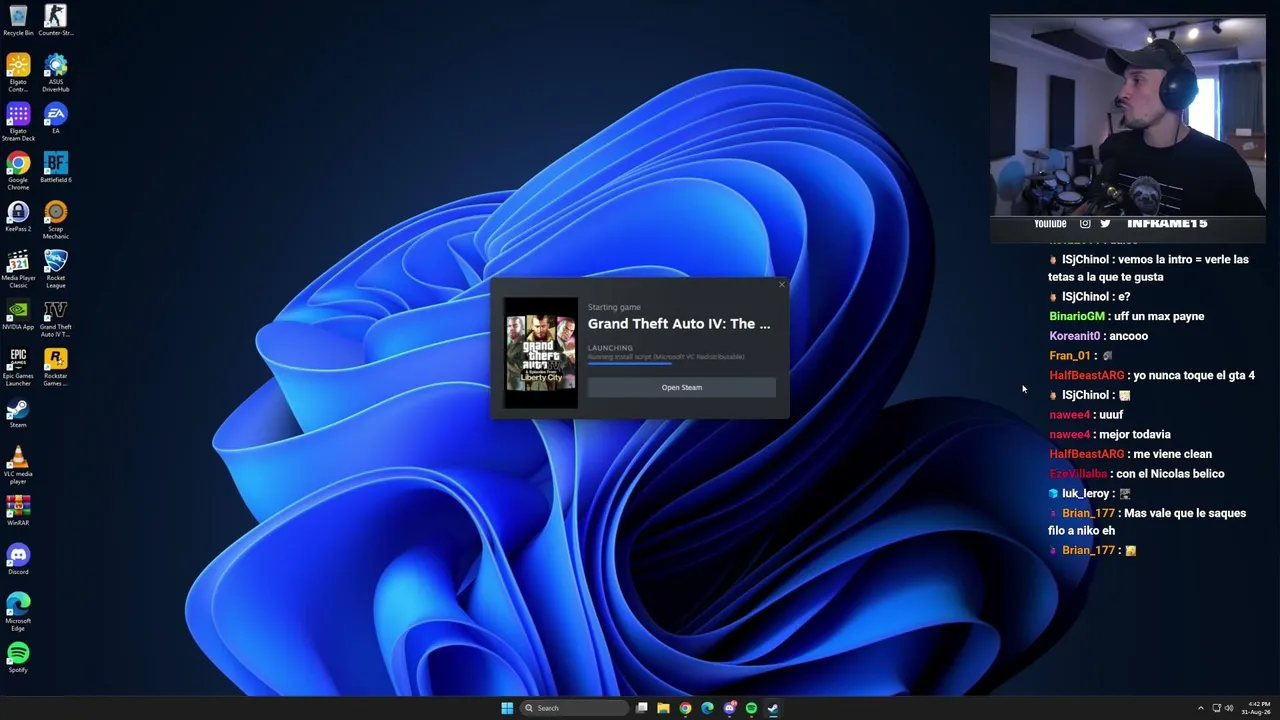Screen dimensions: 1280x720
Task: Open Epic Games Launcher shortcut
Action: click(18, 367)
